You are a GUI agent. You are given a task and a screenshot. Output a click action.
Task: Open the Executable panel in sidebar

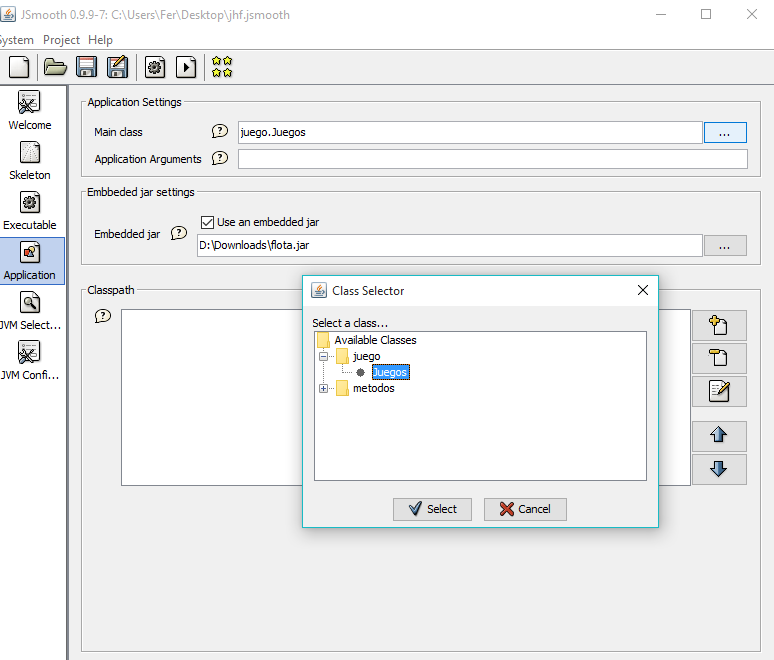click(30, 211)
